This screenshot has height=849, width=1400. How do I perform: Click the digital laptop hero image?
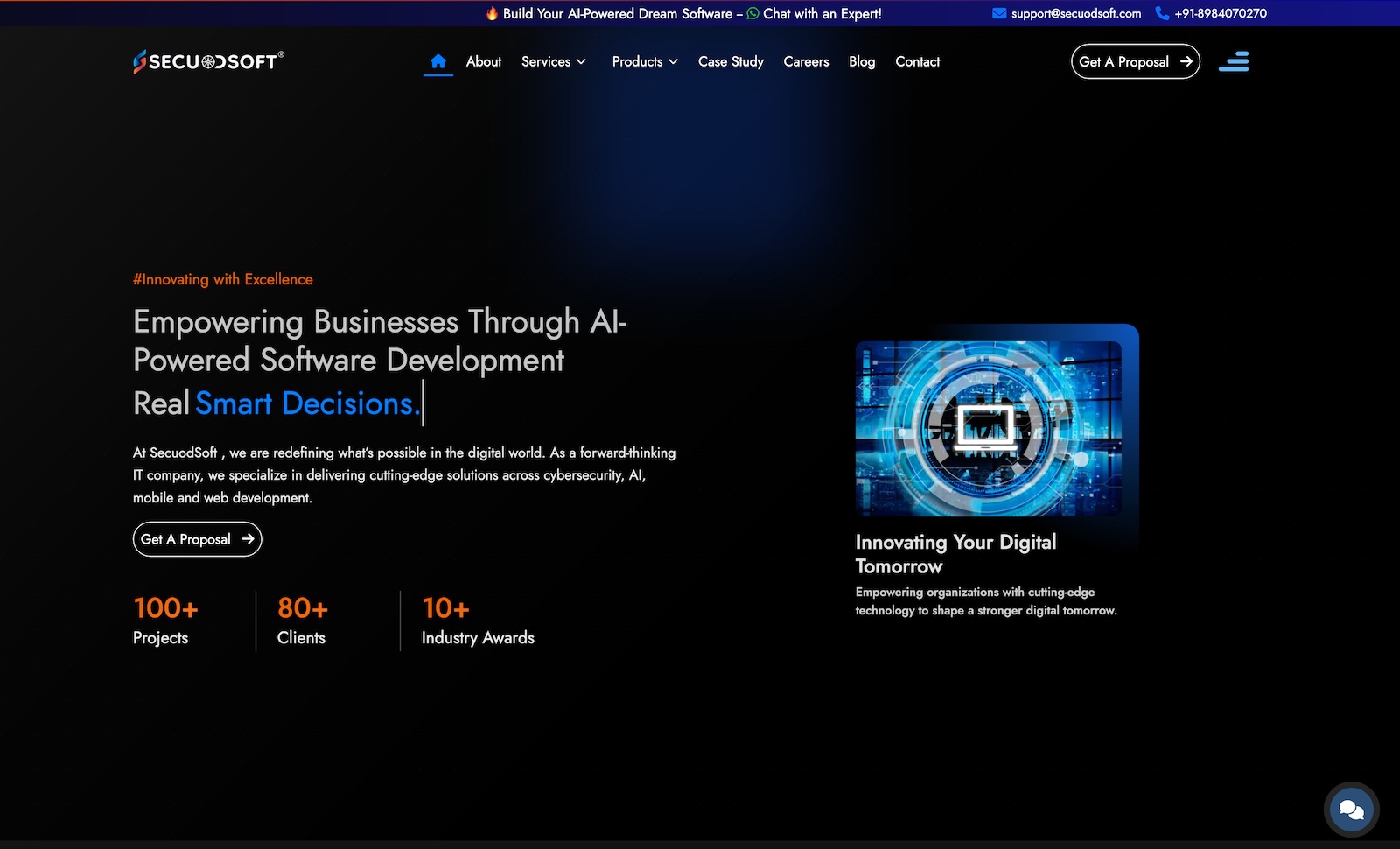coord(988,428)
